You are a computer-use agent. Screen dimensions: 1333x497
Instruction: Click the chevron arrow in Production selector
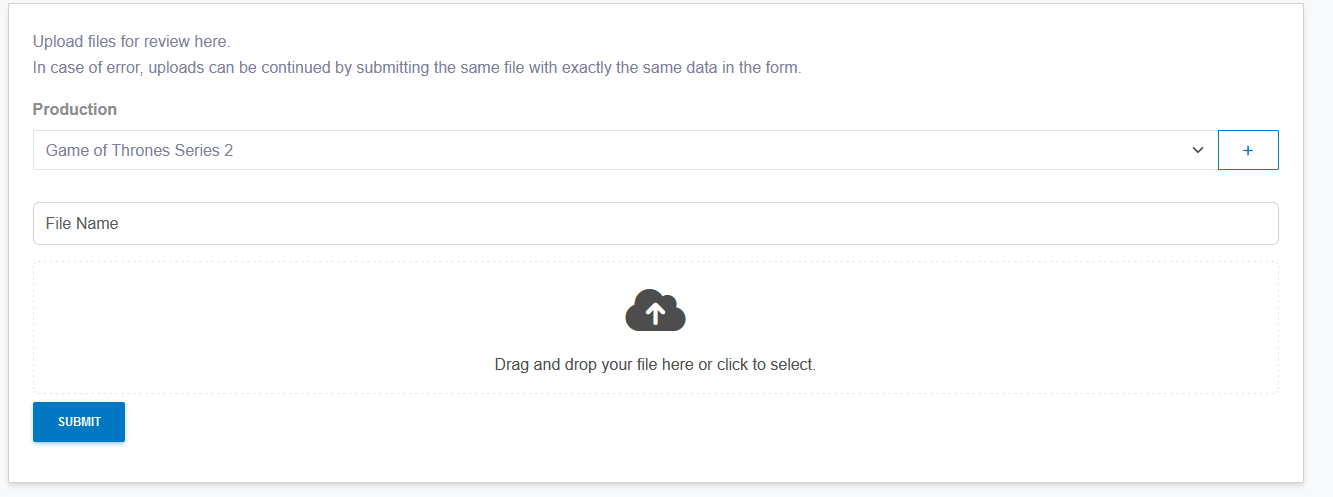point(1197,150)
